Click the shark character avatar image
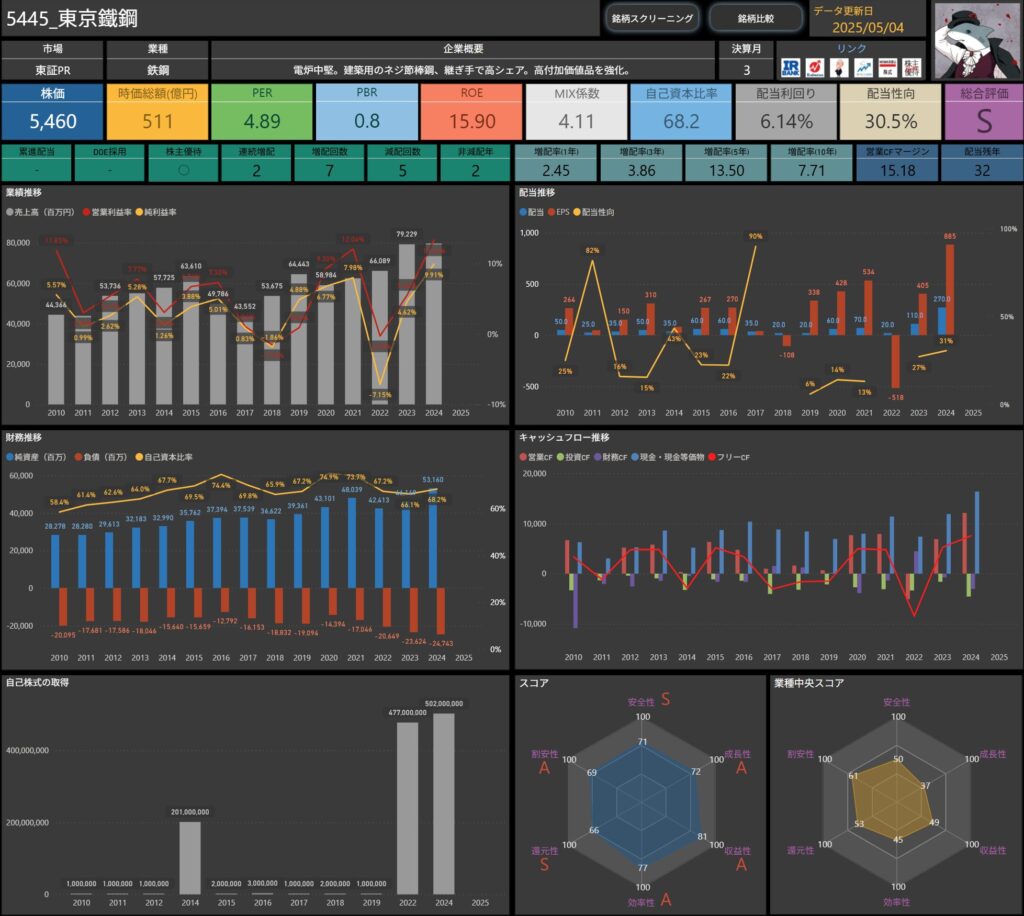The height and width of the screenshot is (916, 1024). [976, 40]
